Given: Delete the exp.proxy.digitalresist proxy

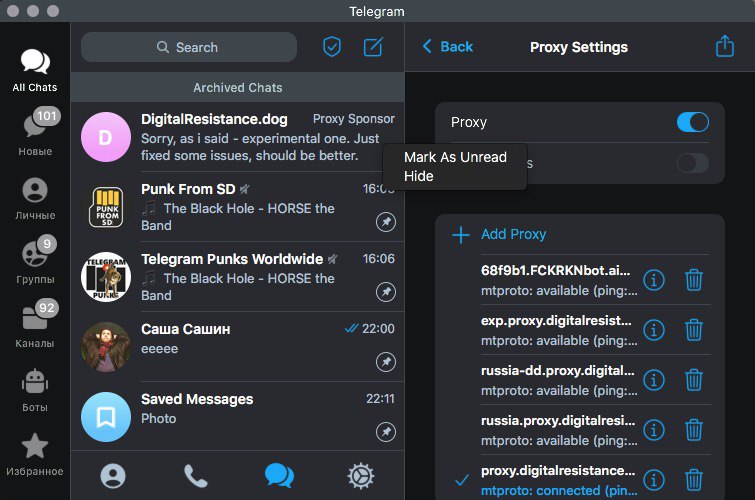Looking at the screenshot, I should point(694,330).
